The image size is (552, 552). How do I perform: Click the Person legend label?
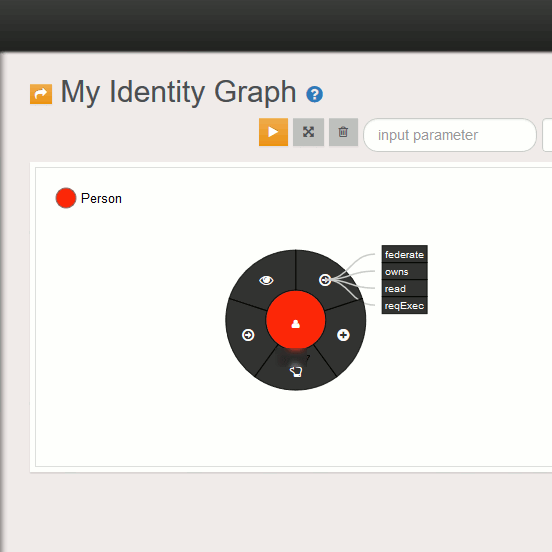[x=101, y=199]
